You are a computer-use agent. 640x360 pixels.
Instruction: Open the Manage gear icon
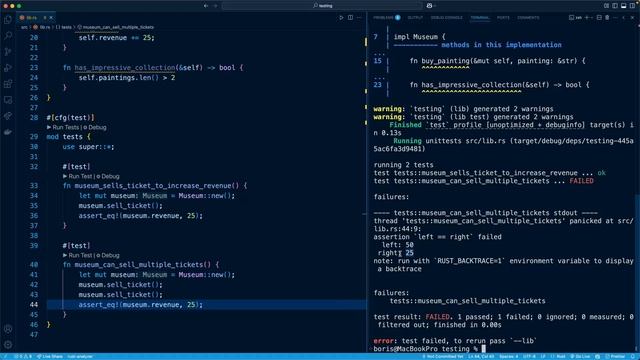coord(8,345)
